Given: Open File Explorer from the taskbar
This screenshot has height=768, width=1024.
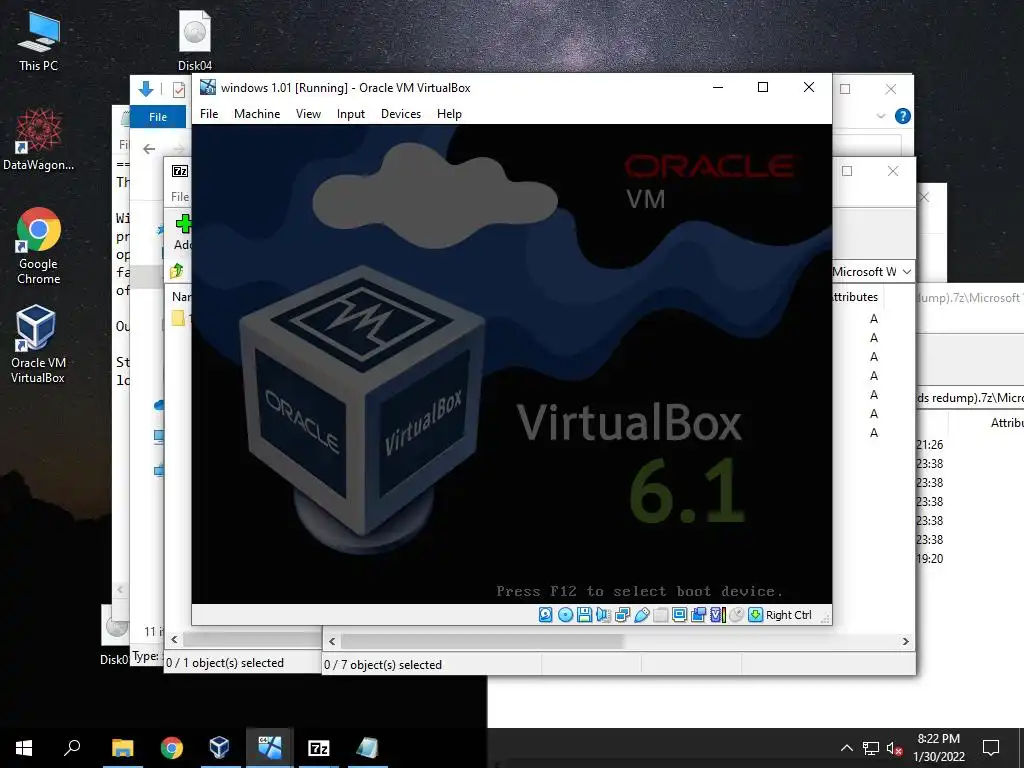Looking at the screenshot, I should (122, 747).
